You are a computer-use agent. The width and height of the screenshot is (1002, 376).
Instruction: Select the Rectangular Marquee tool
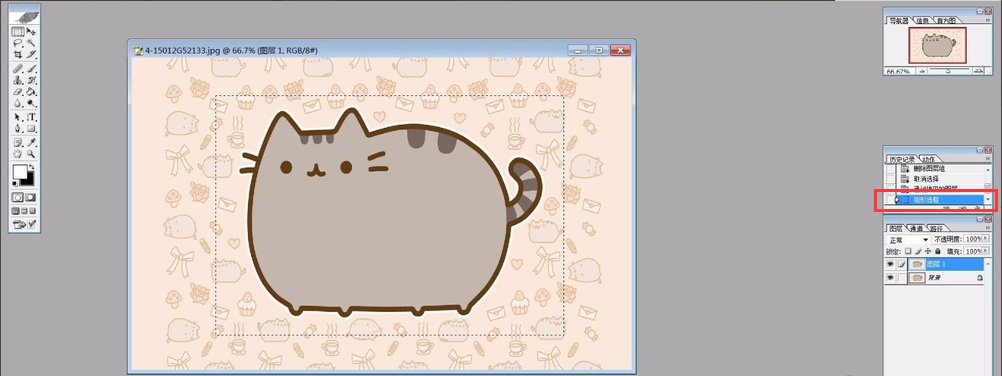coord(18,31)
